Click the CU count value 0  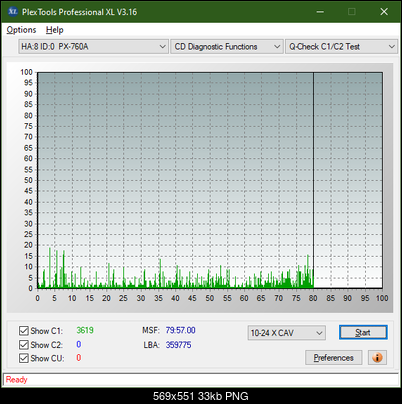(79, 358)
